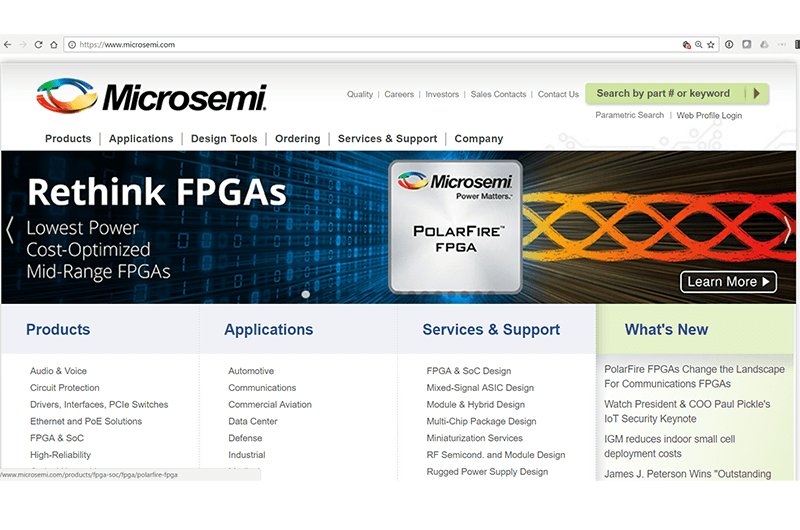
Task: Open Circuit Protection products
Action: [64, 388]
